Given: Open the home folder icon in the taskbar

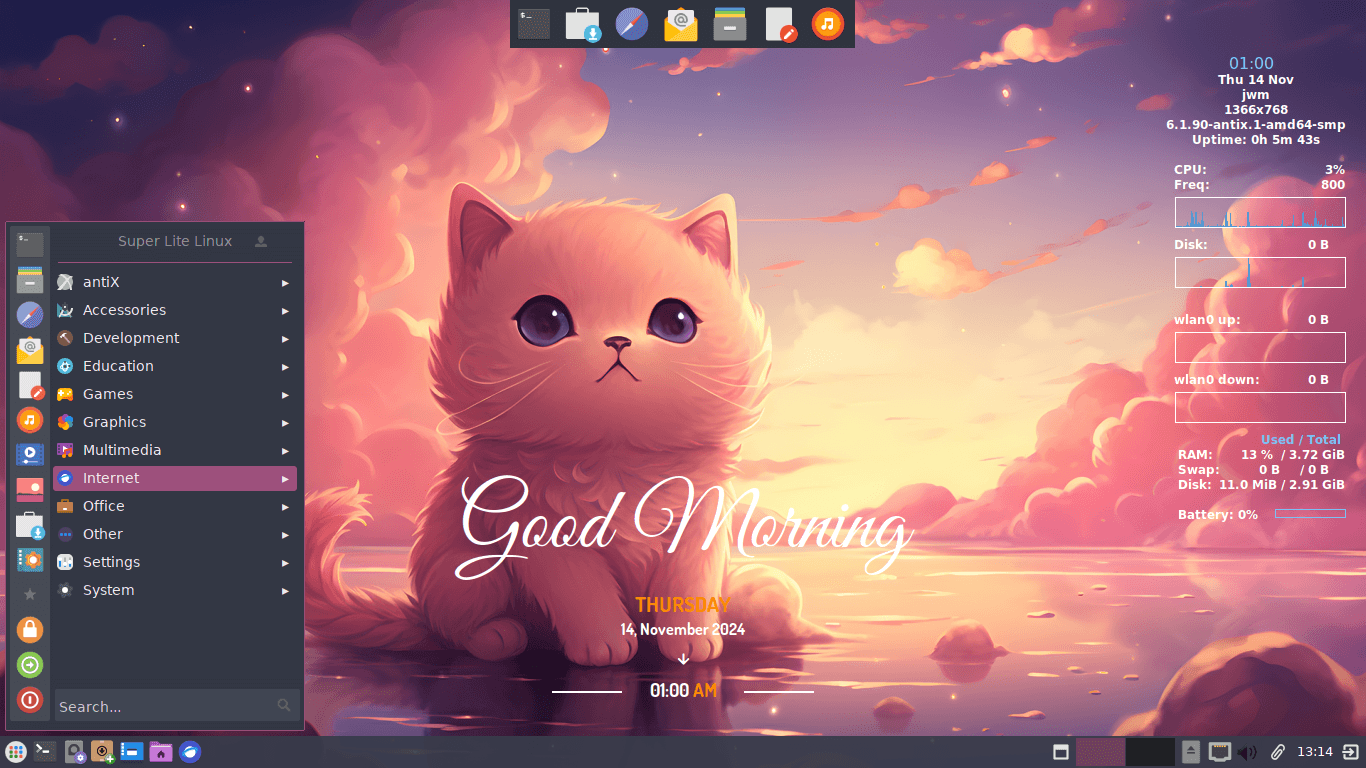Looking at the screenshot, I should pos(160,750).
